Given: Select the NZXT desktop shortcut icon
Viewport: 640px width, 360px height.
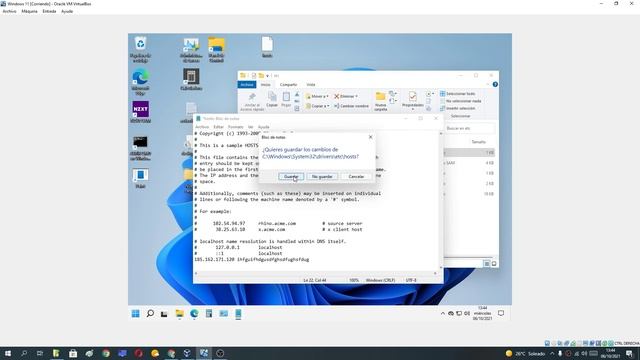Looking at the screenshot, I should point(140,112).
